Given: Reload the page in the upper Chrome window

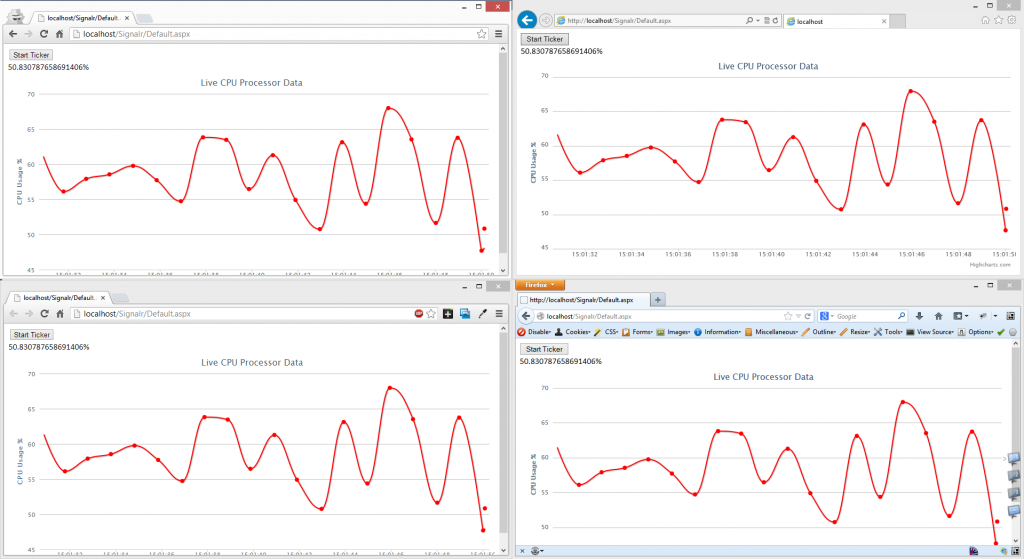Looking at the screenshot, I should click(x=44, y=34).
